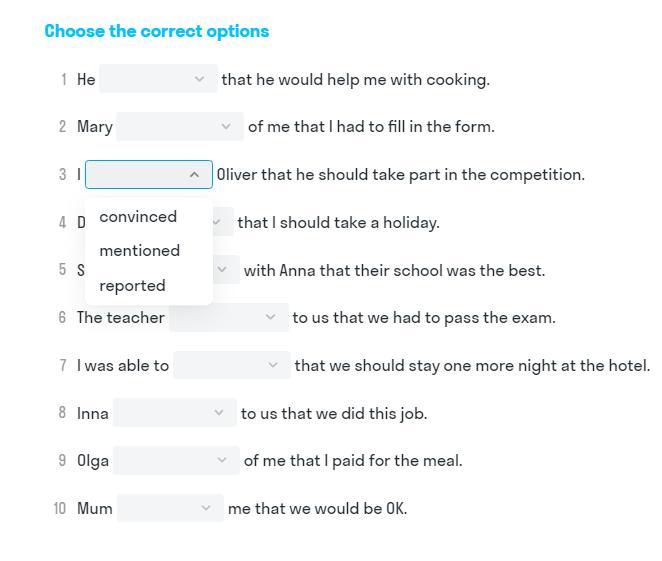Click the chevron arrow in sentence 1
This screenshot has width=662, height=561.
coord(199,79)
